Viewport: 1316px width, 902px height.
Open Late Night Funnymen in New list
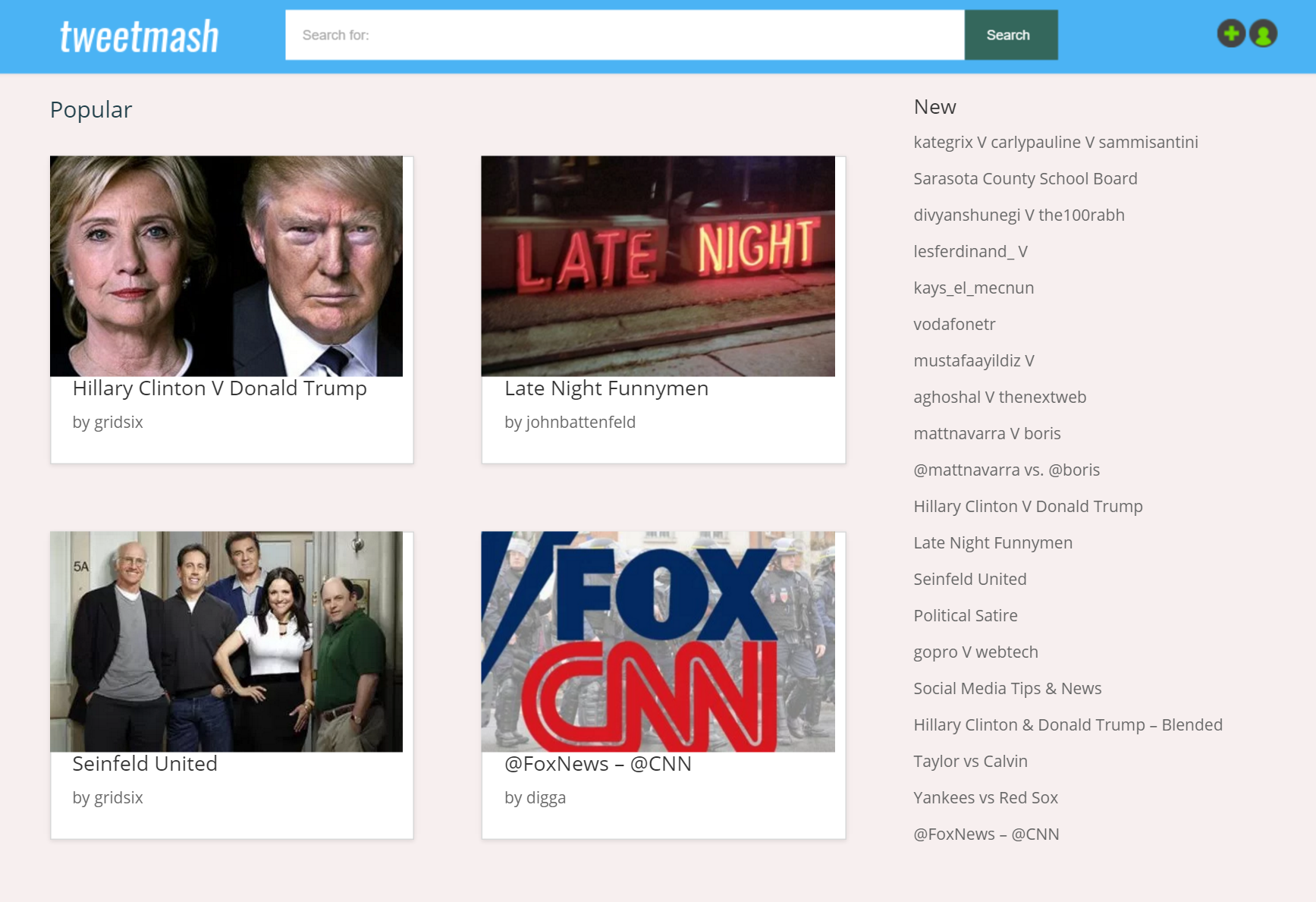coord(993,543)
